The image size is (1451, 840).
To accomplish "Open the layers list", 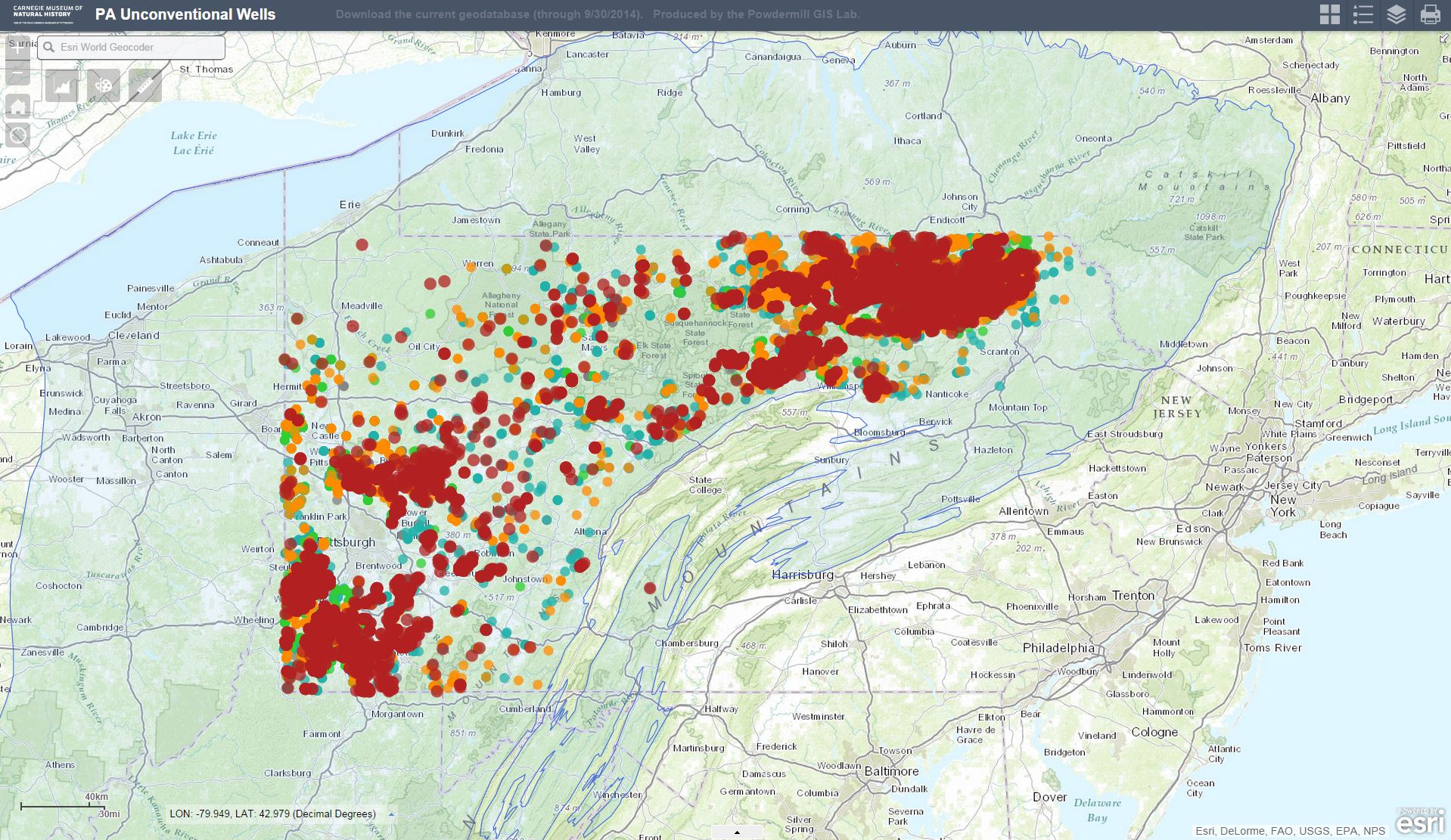I will coord(1397,14).
